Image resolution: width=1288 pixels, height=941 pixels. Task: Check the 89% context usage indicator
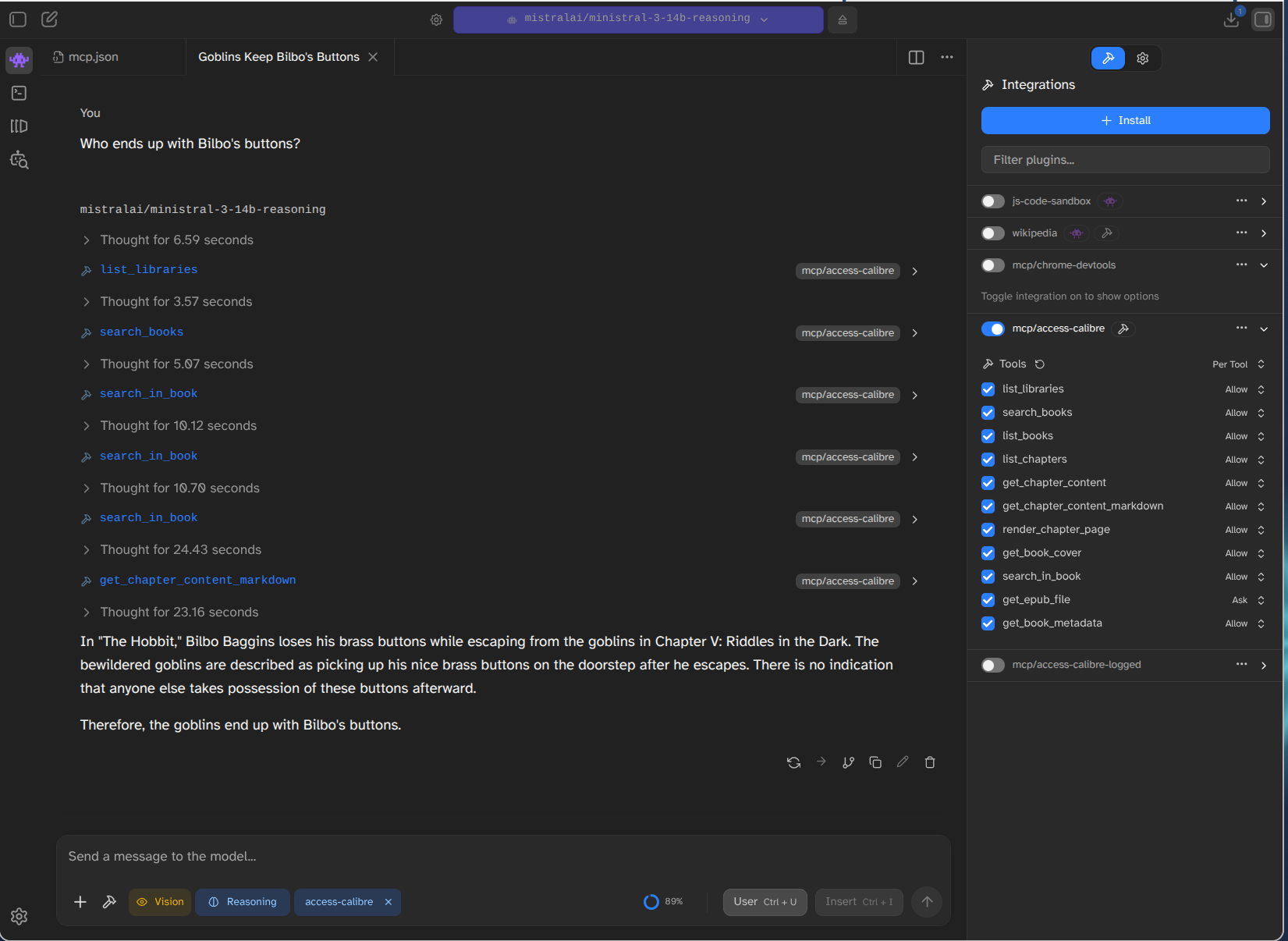coord(663,902)
